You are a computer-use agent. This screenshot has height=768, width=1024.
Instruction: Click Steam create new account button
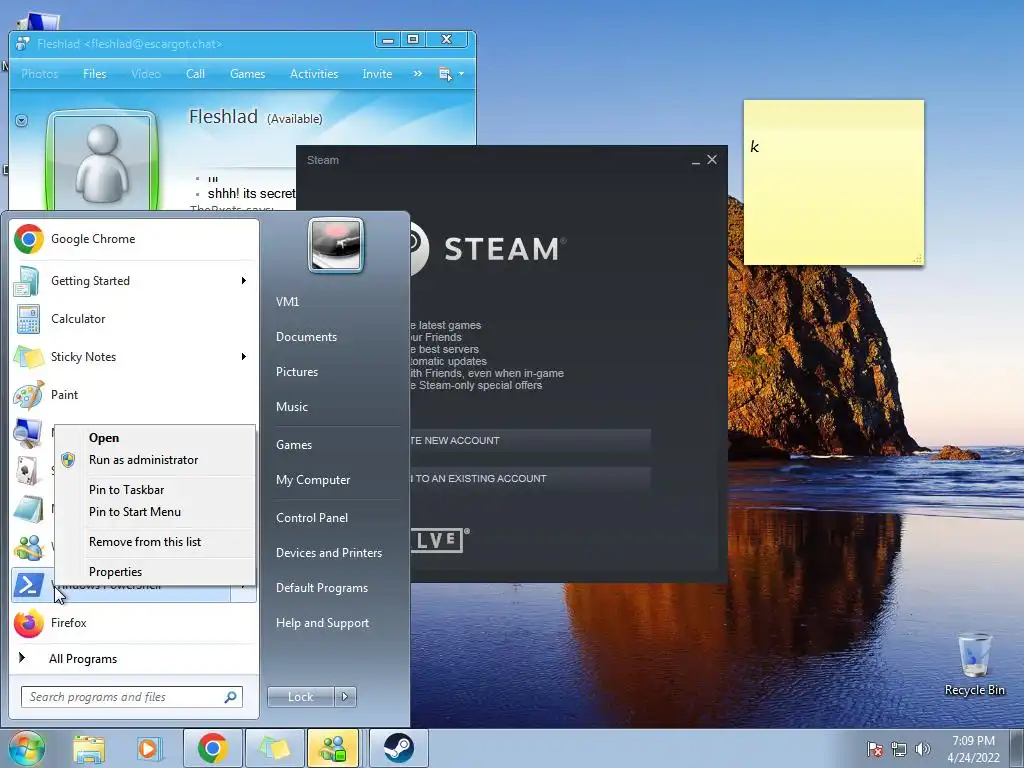pos(531,441)
